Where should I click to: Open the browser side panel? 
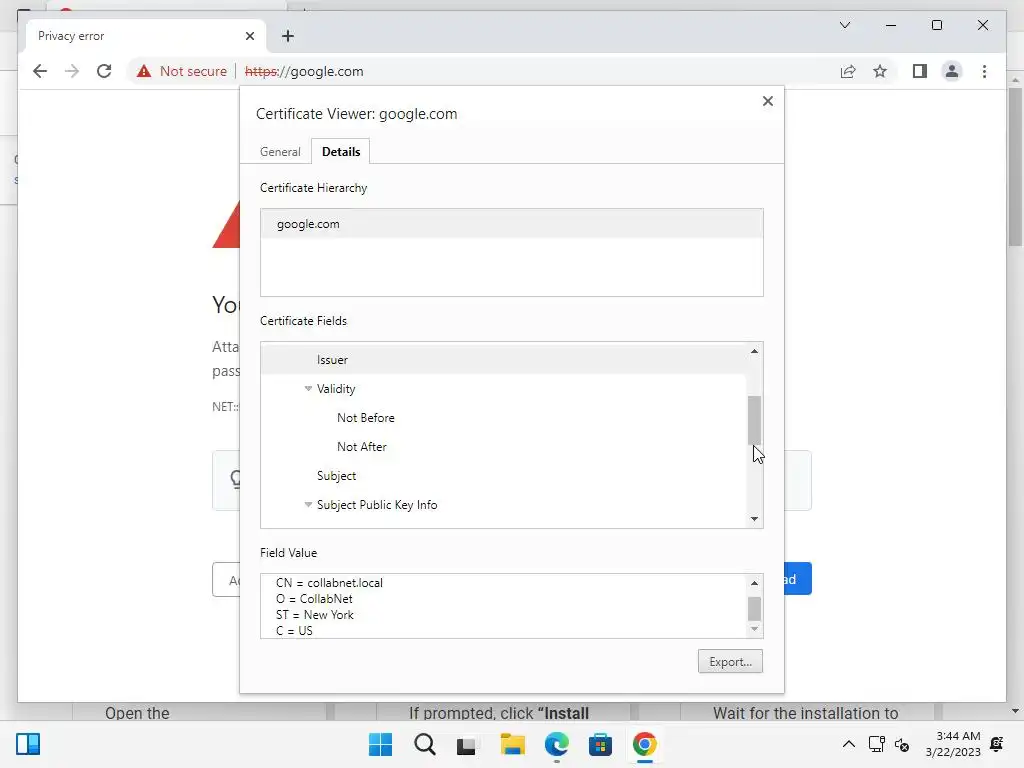click(920, 71)
